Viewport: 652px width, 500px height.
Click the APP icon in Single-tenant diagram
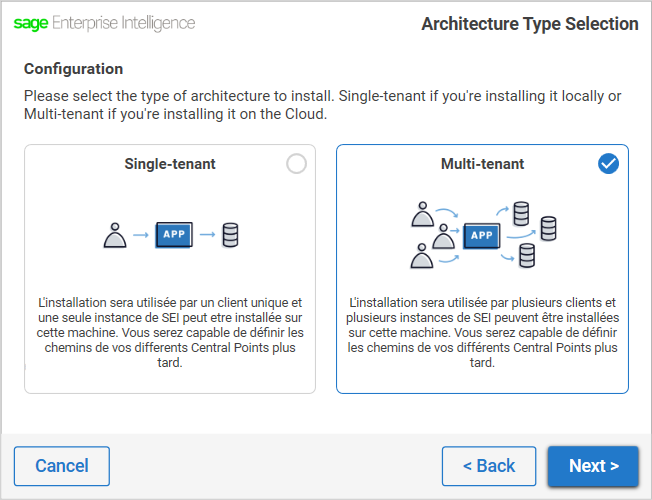coord(173,236)
